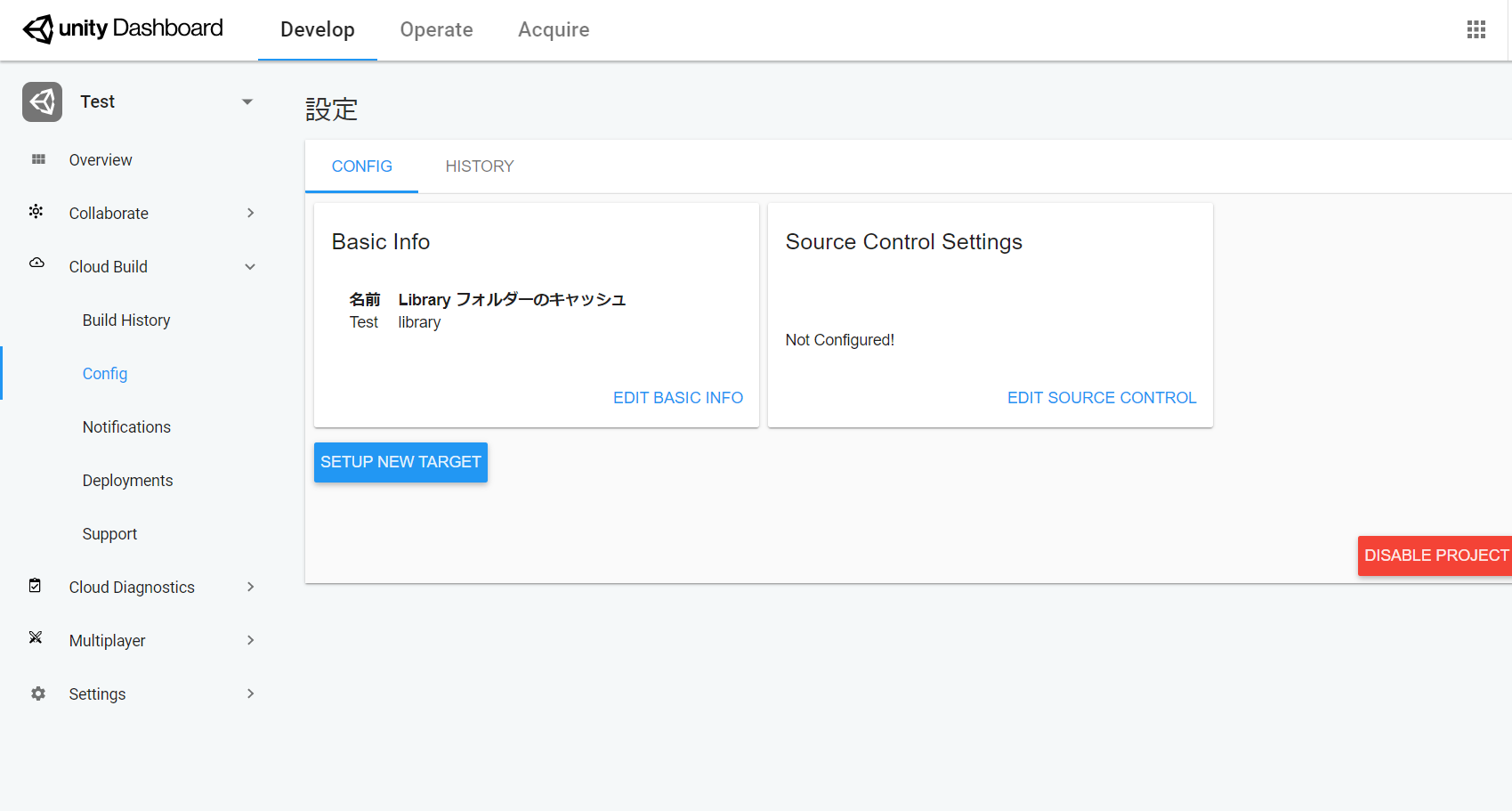
Task: Select Config under Cloud Build
Action: click(105, 374)
